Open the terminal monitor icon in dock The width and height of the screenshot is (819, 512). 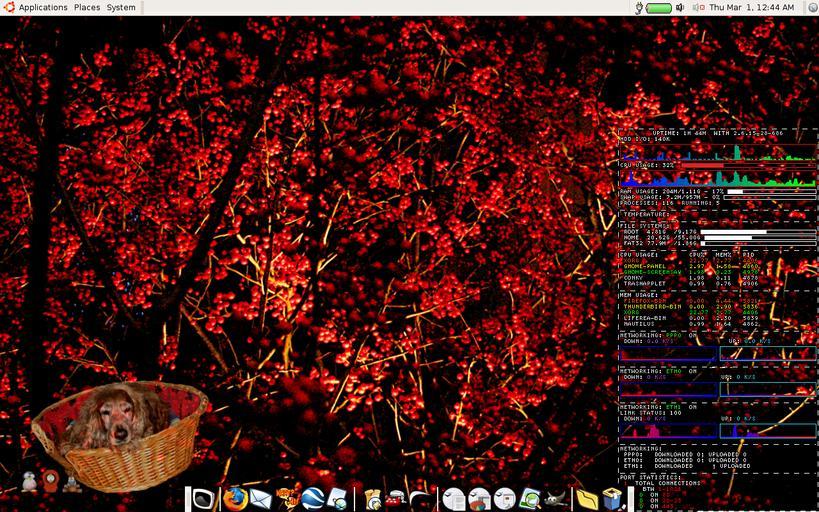pyautogui.click(x=203, y=498)
